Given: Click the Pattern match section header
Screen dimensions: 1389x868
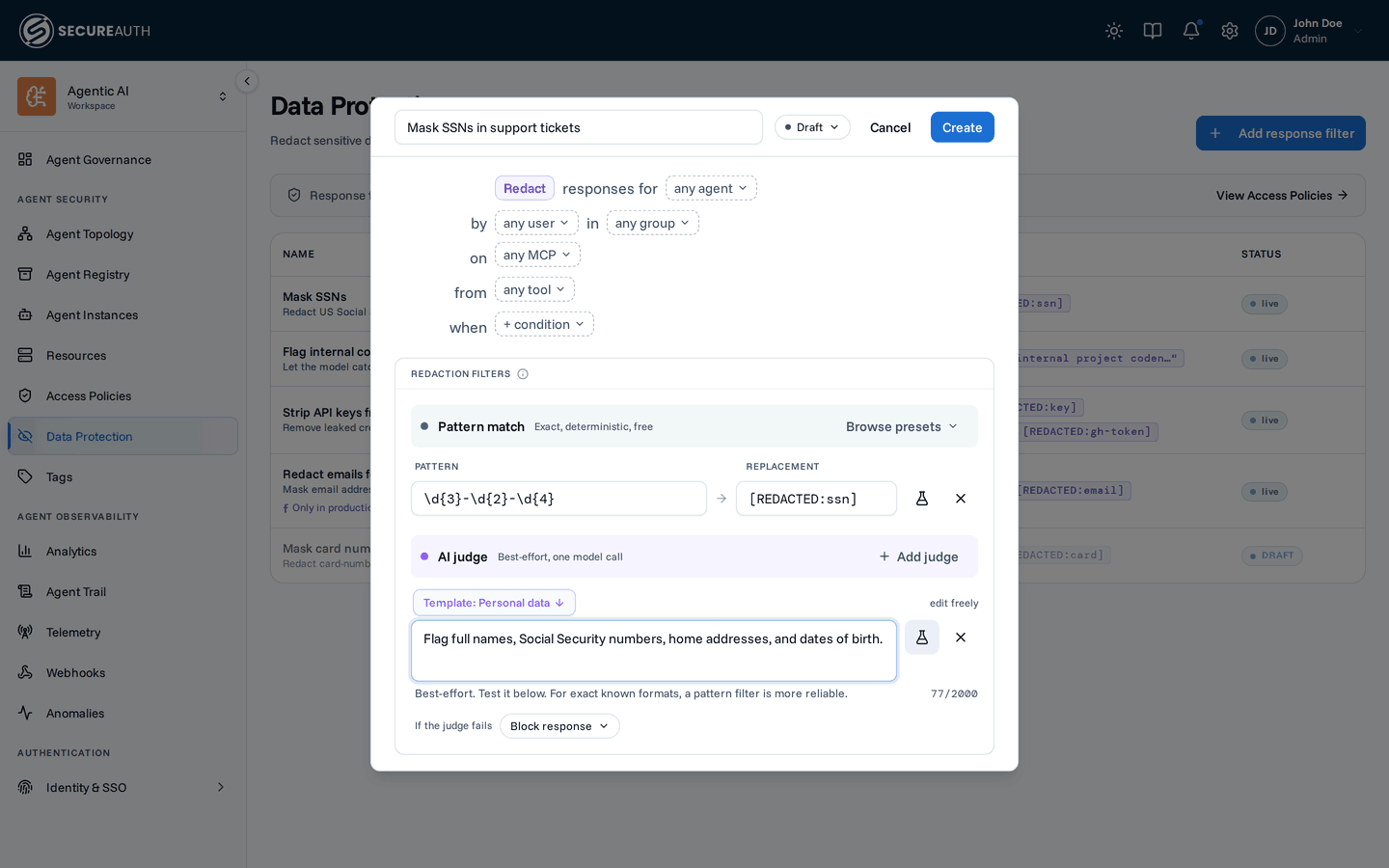Looking at the screenshot, I should click(x=694, y=426).
